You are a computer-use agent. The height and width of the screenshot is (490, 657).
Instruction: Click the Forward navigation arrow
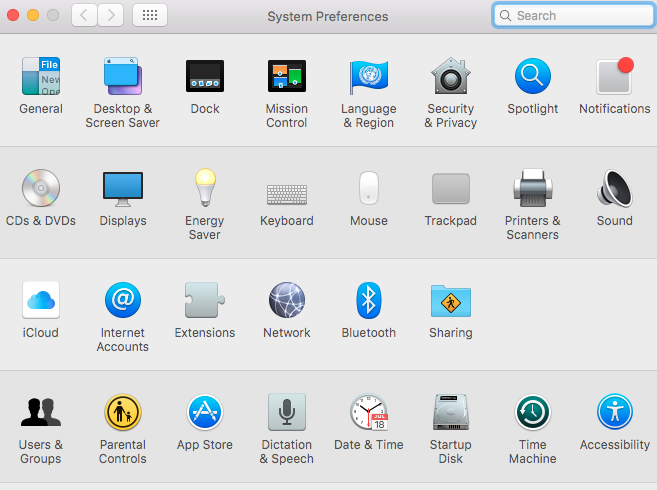pyautogui.click(x=111, y=16)
